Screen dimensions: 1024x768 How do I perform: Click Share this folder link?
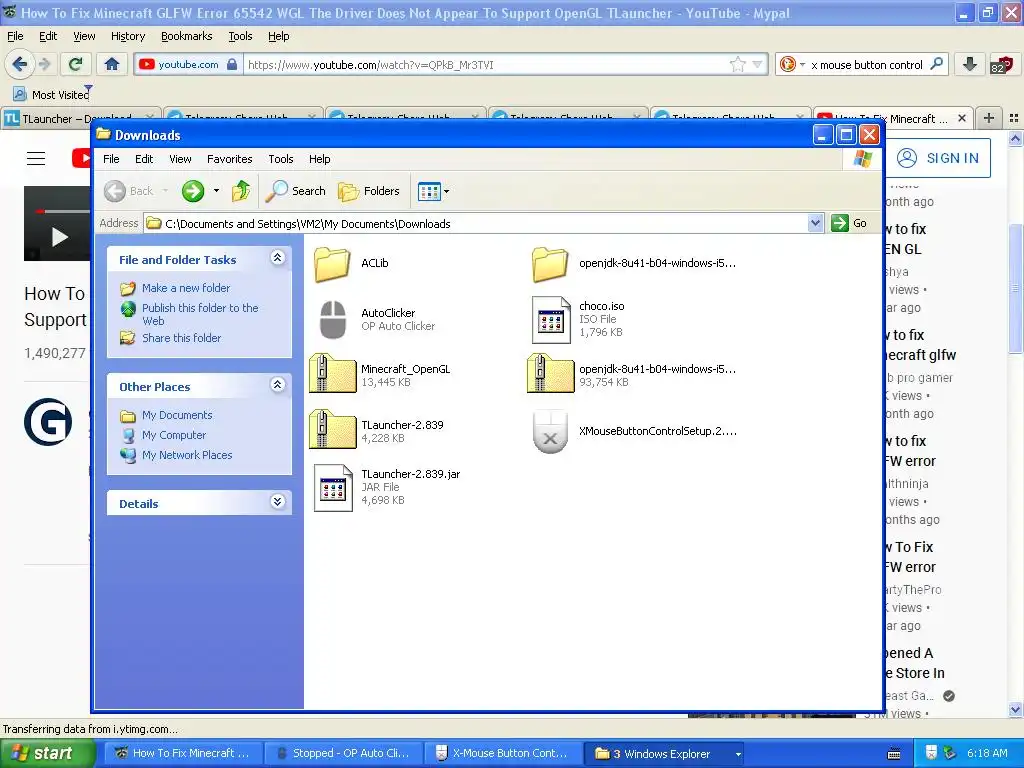[x=182, y=338]
